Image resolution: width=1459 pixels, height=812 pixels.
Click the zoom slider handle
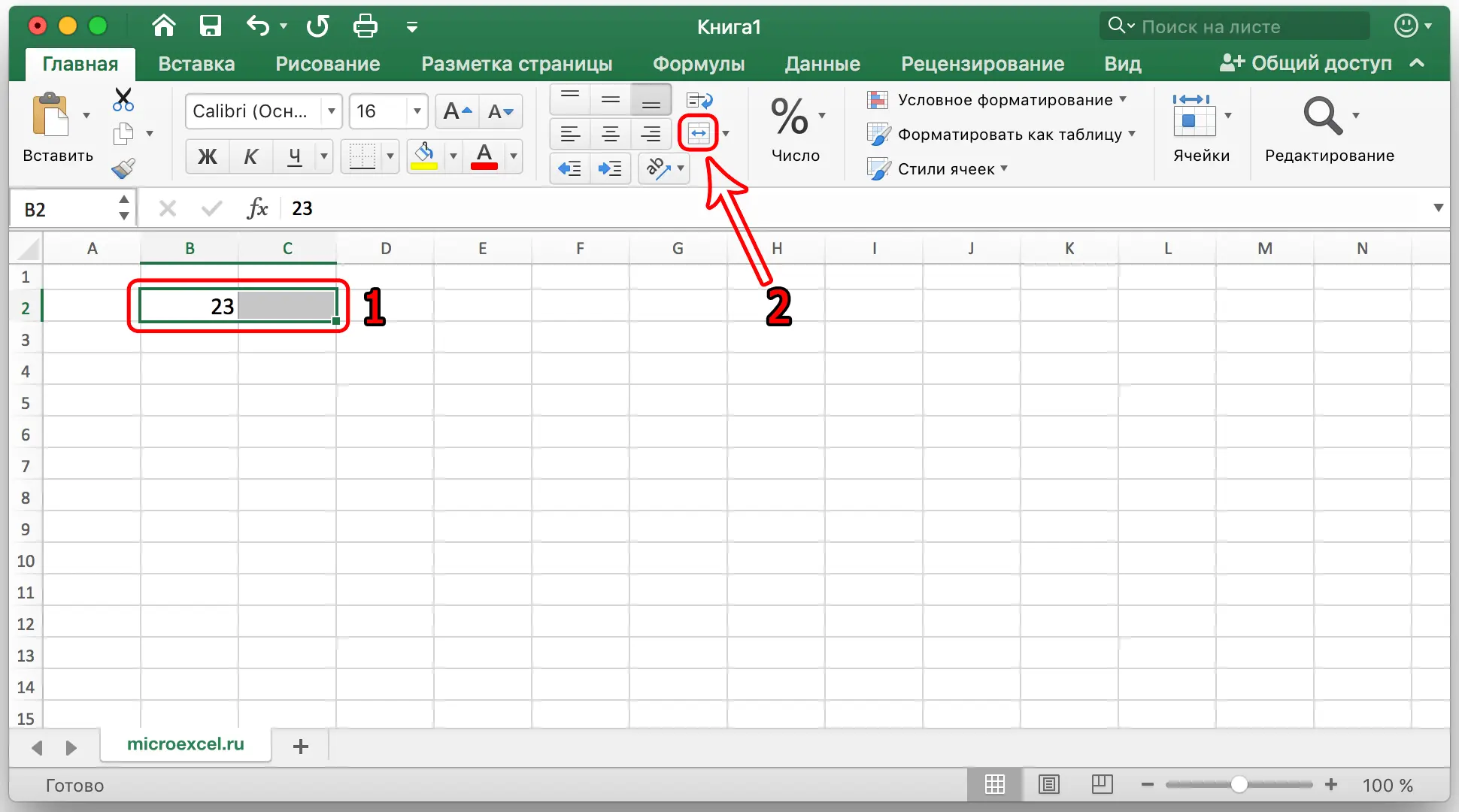tap(1239, 785)
